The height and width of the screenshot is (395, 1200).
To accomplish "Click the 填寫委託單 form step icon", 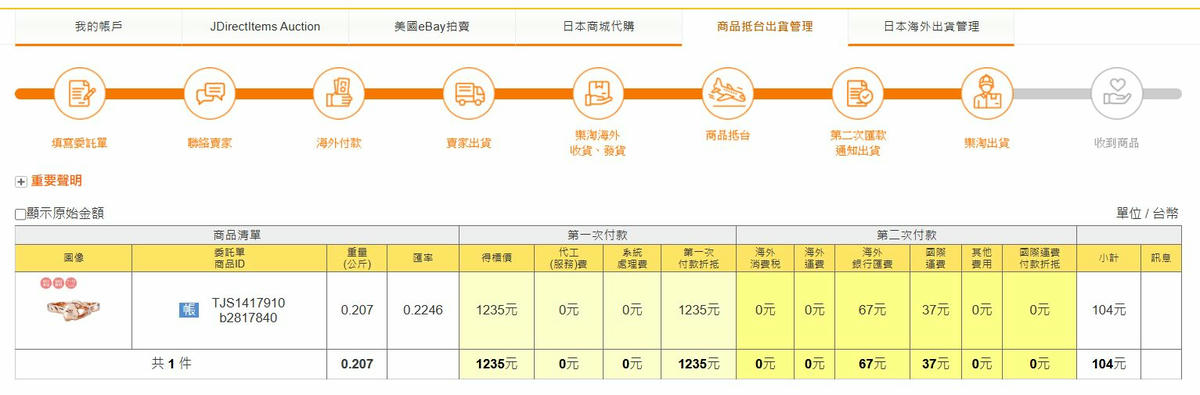I will 80,93.
